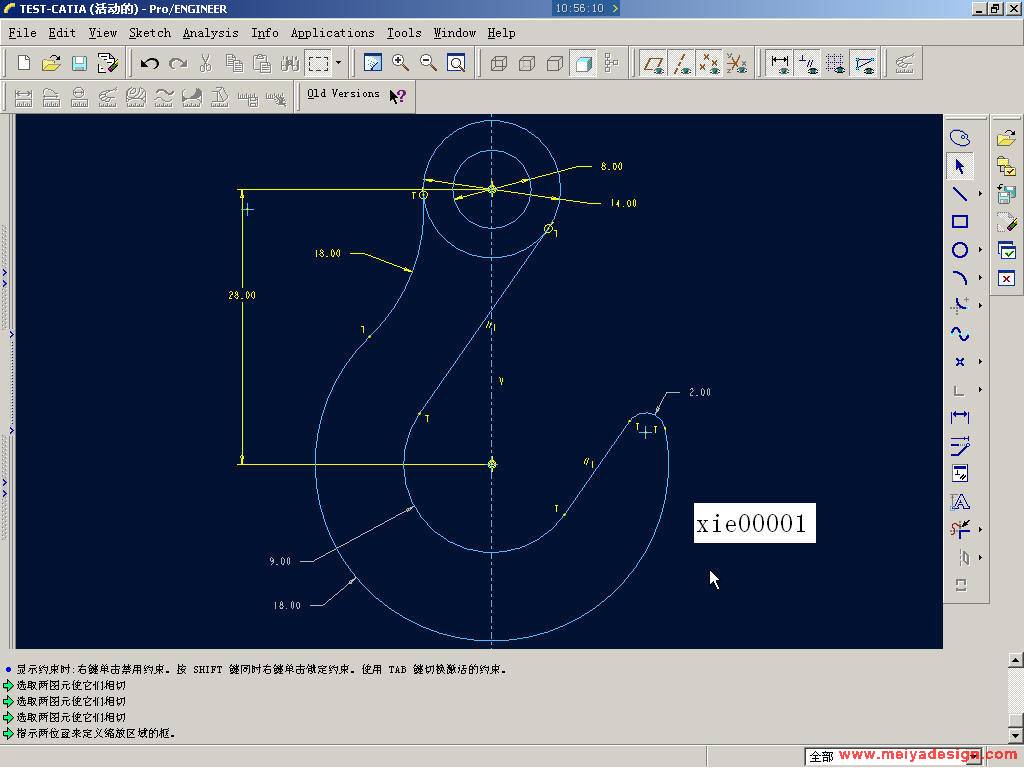Image resolution: width=1024 pixels, height=768 pixels.
Task: Select the Circle sketch tool
Action: click(x=959, y=250)
